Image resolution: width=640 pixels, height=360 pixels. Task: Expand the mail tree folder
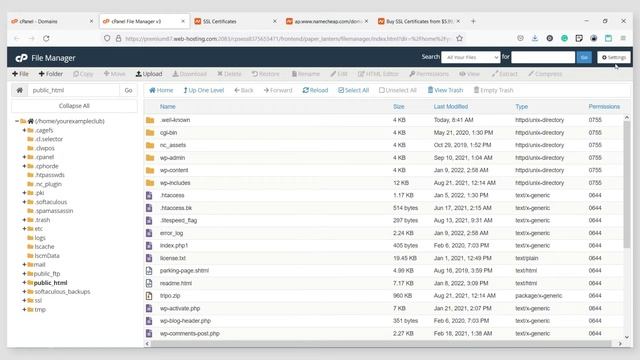tap(24, 265)
